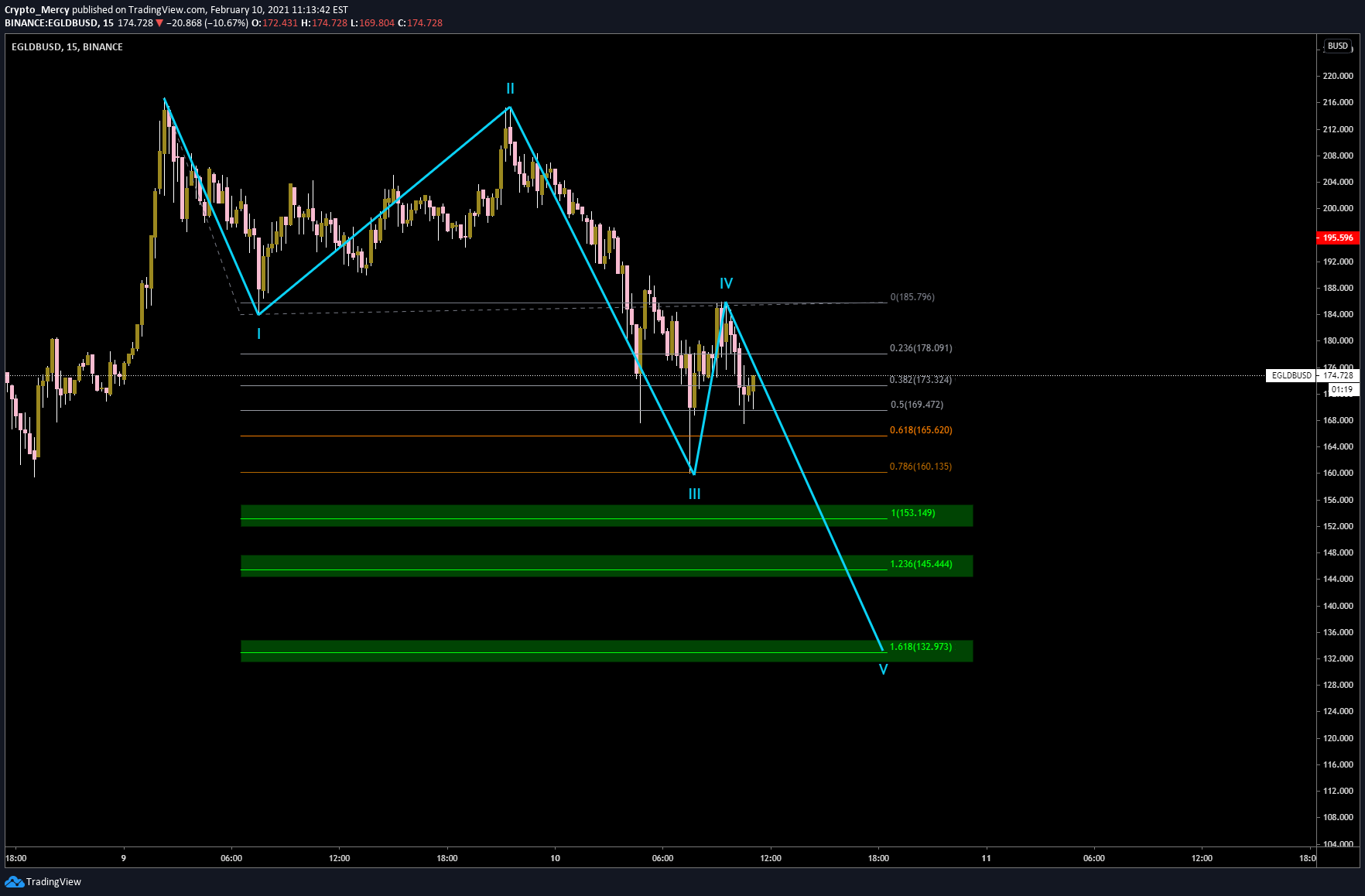Click the TradingView wordmark text

pos(53,881)
